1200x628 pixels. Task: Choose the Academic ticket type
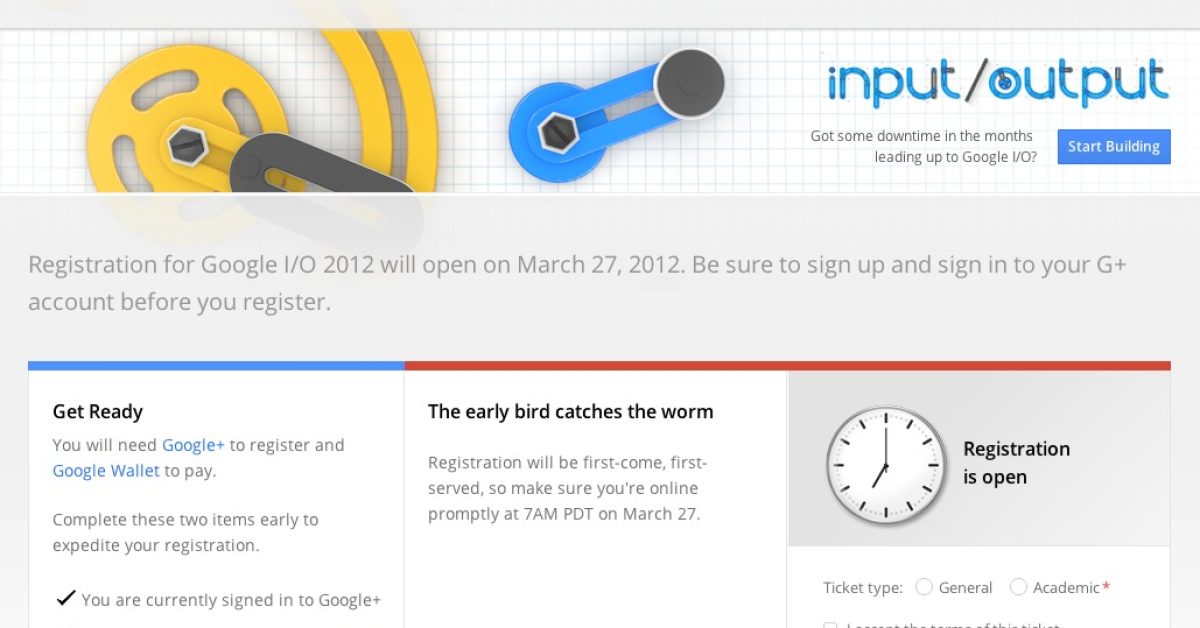point(1018,587)
